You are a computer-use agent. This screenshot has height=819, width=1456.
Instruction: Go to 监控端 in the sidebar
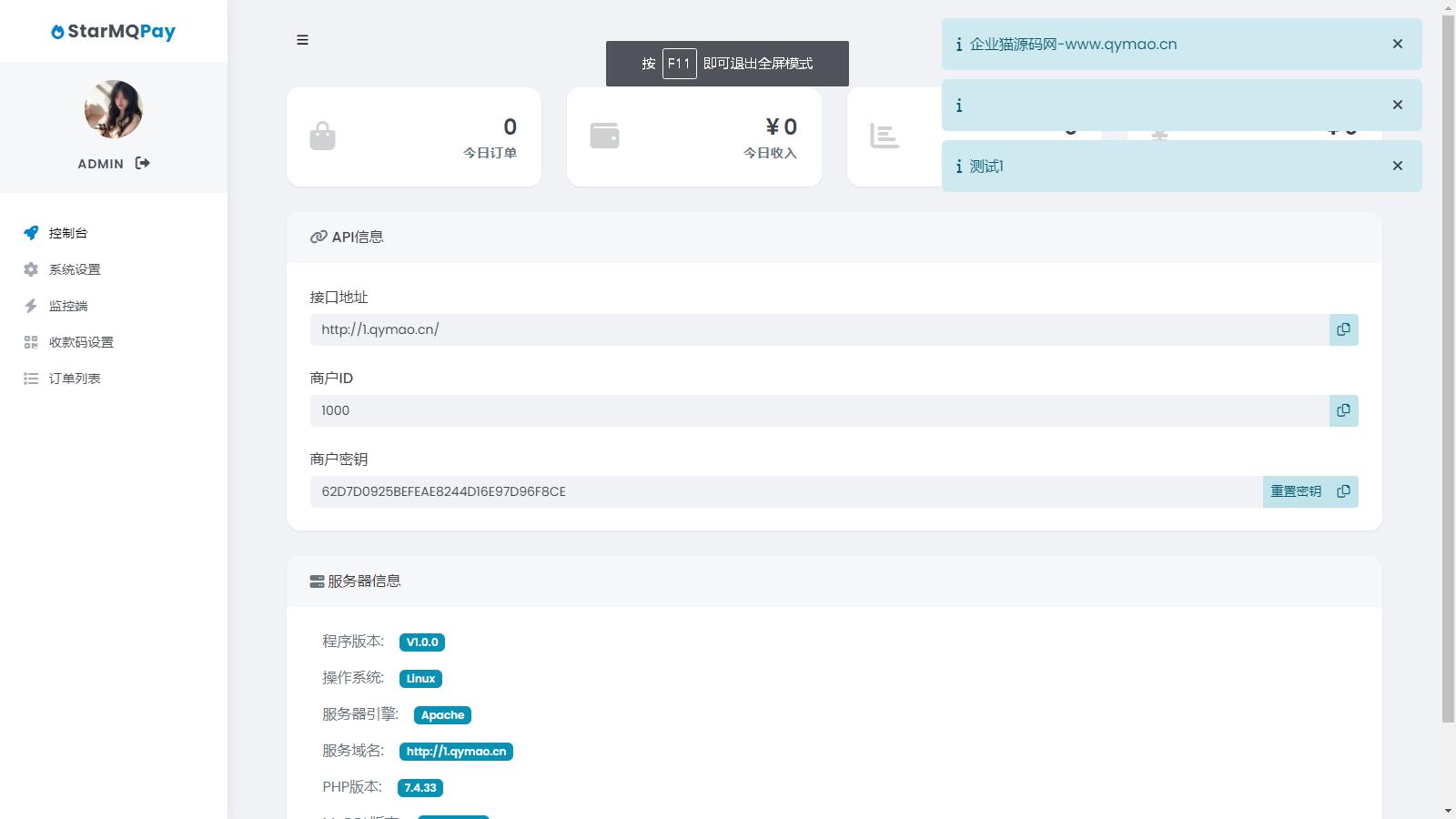point(68,306)
